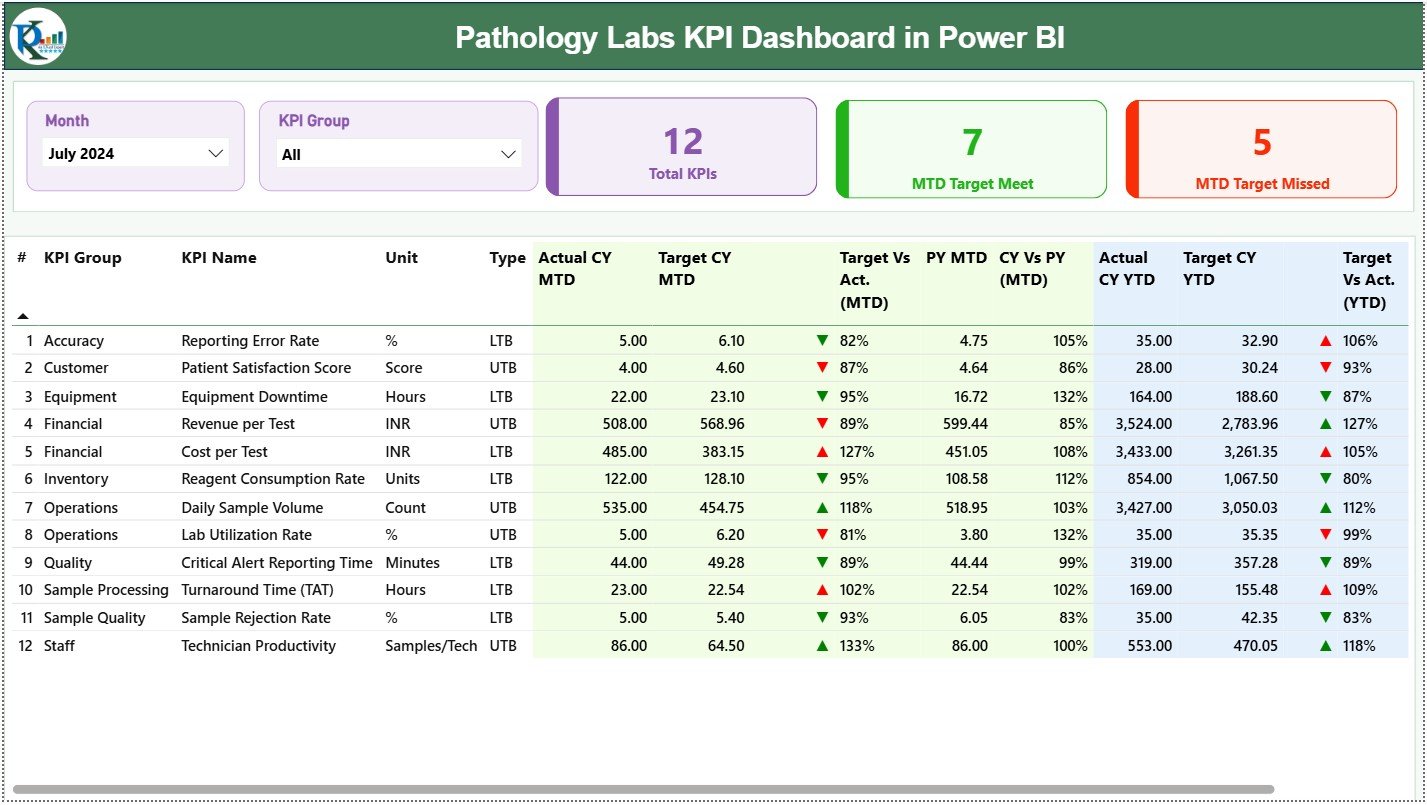Click the 12 Total KPIs card

tap(682, 147)
